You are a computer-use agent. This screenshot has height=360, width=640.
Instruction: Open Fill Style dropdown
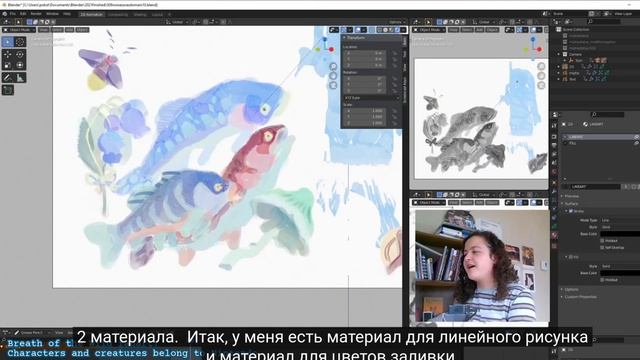[620, 266]
